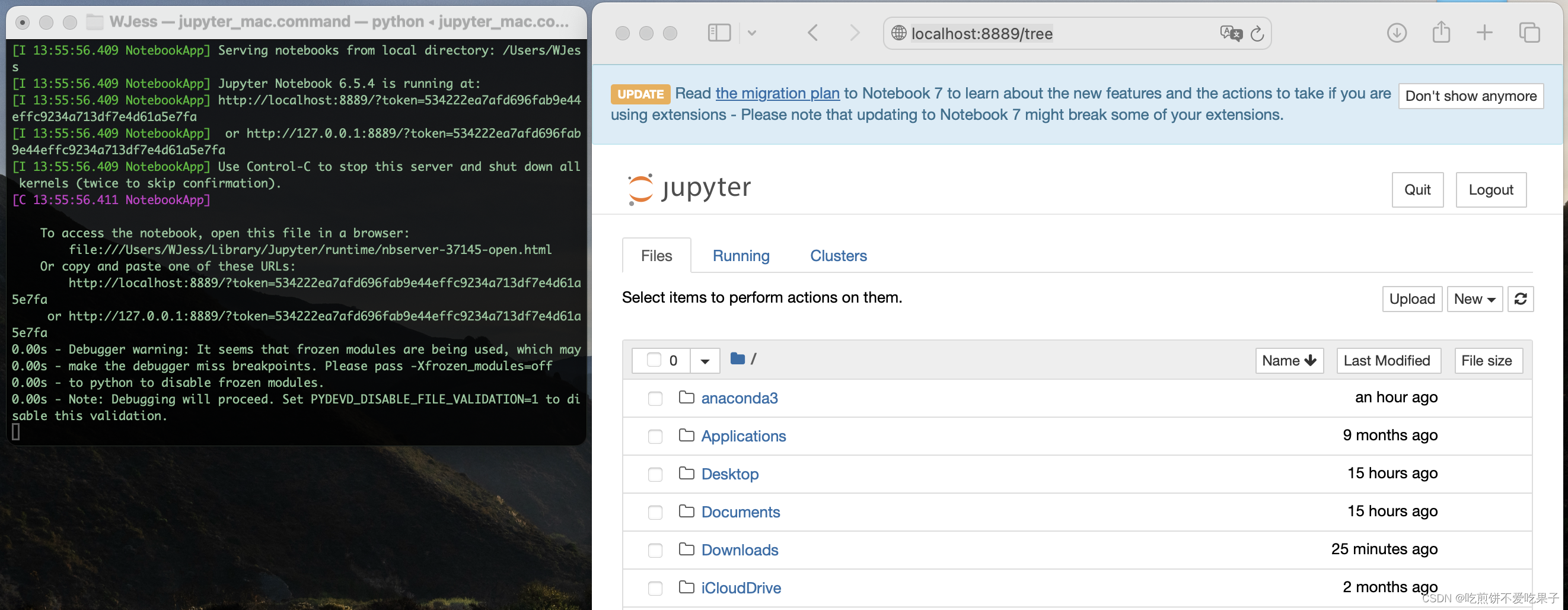Image resolution: width=1568 pixels, height=610 pixels.
Task: Click the migration plan link
Action: tap(777, 93)
